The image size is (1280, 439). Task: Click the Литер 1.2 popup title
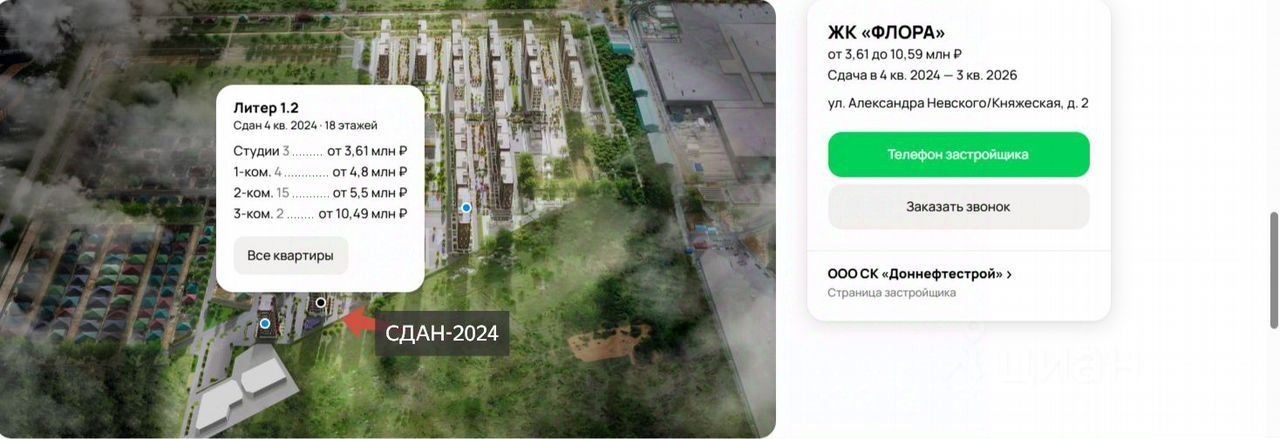tap(266, 107)
